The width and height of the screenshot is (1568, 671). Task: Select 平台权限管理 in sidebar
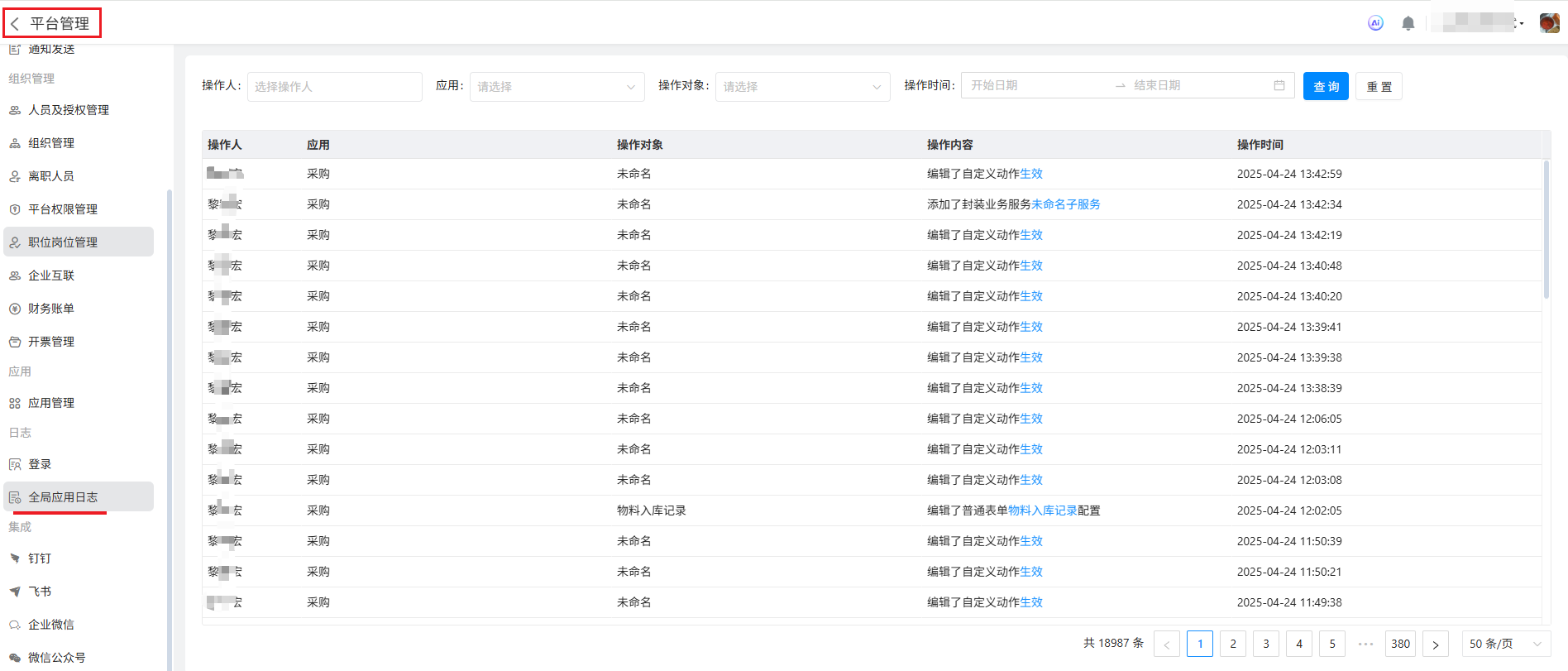[63, 209]
